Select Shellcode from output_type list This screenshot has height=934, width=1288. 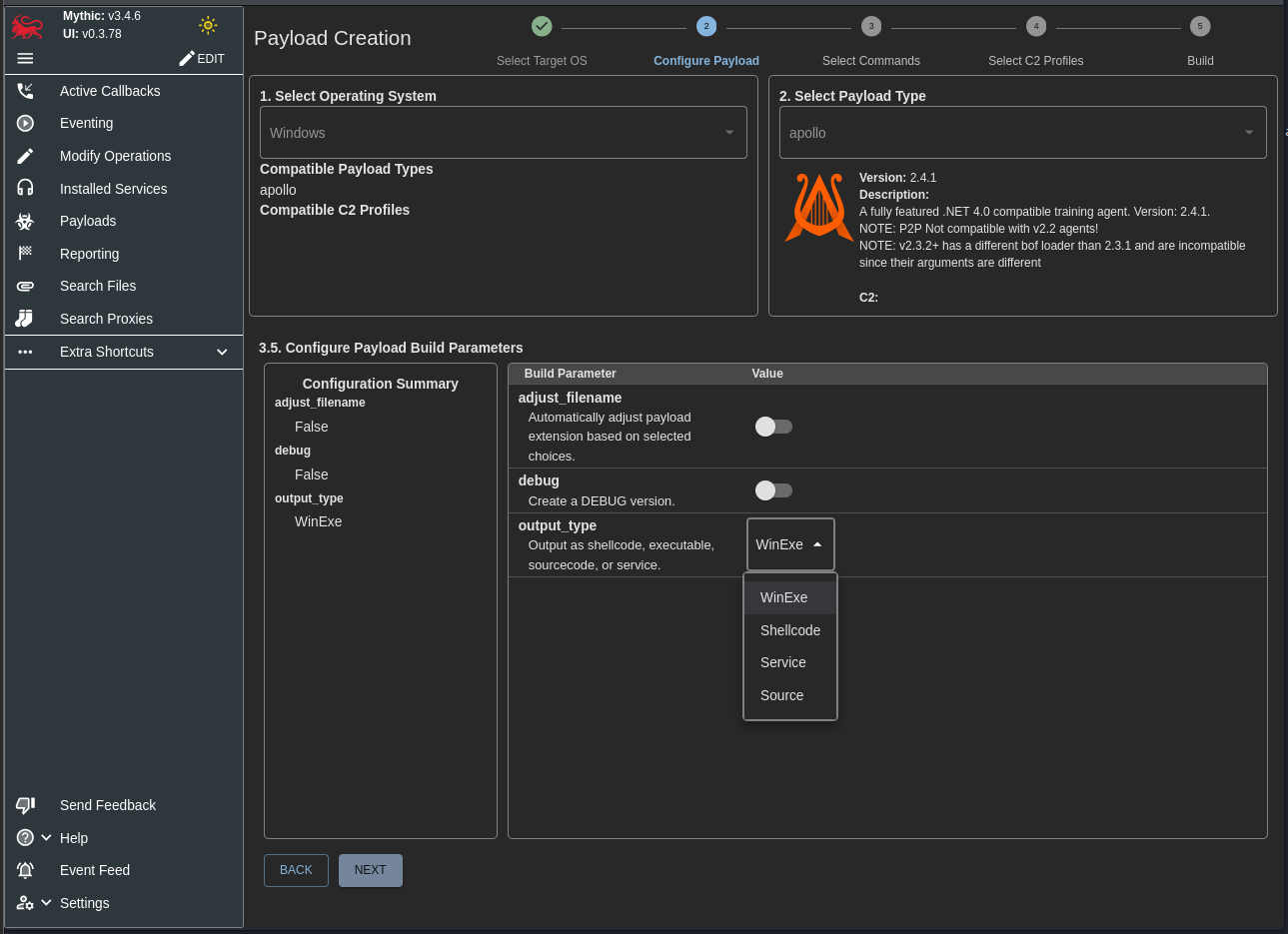(789, 630)
